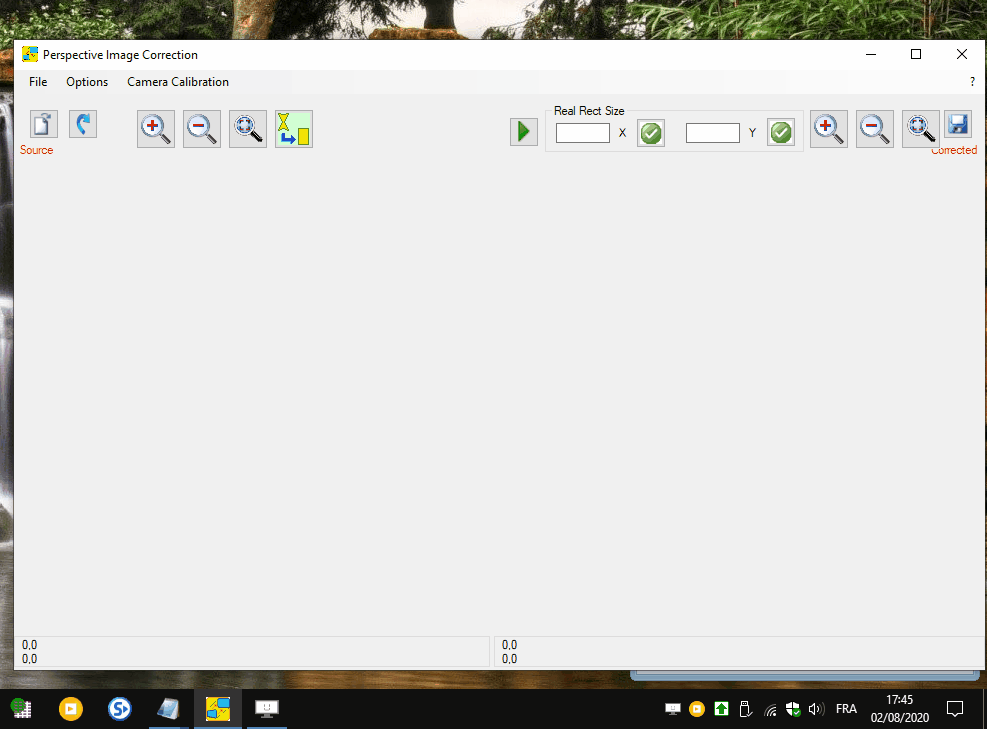Click the monitor app icon in taskbar
Image resolution: width=987 pixels, height=729 pixels.
tap(267, 709)
